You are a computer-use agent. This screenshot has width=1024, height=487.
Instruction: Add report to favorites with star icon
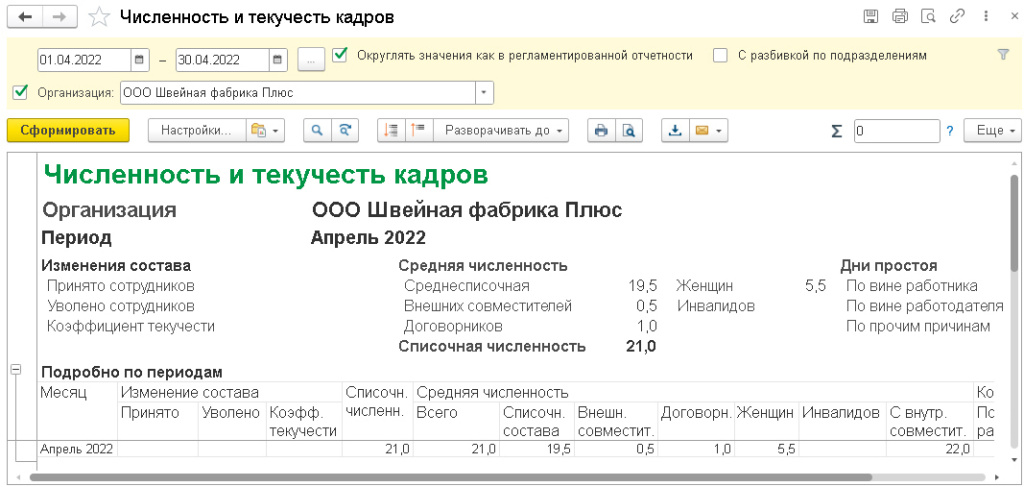click(99, 17)
